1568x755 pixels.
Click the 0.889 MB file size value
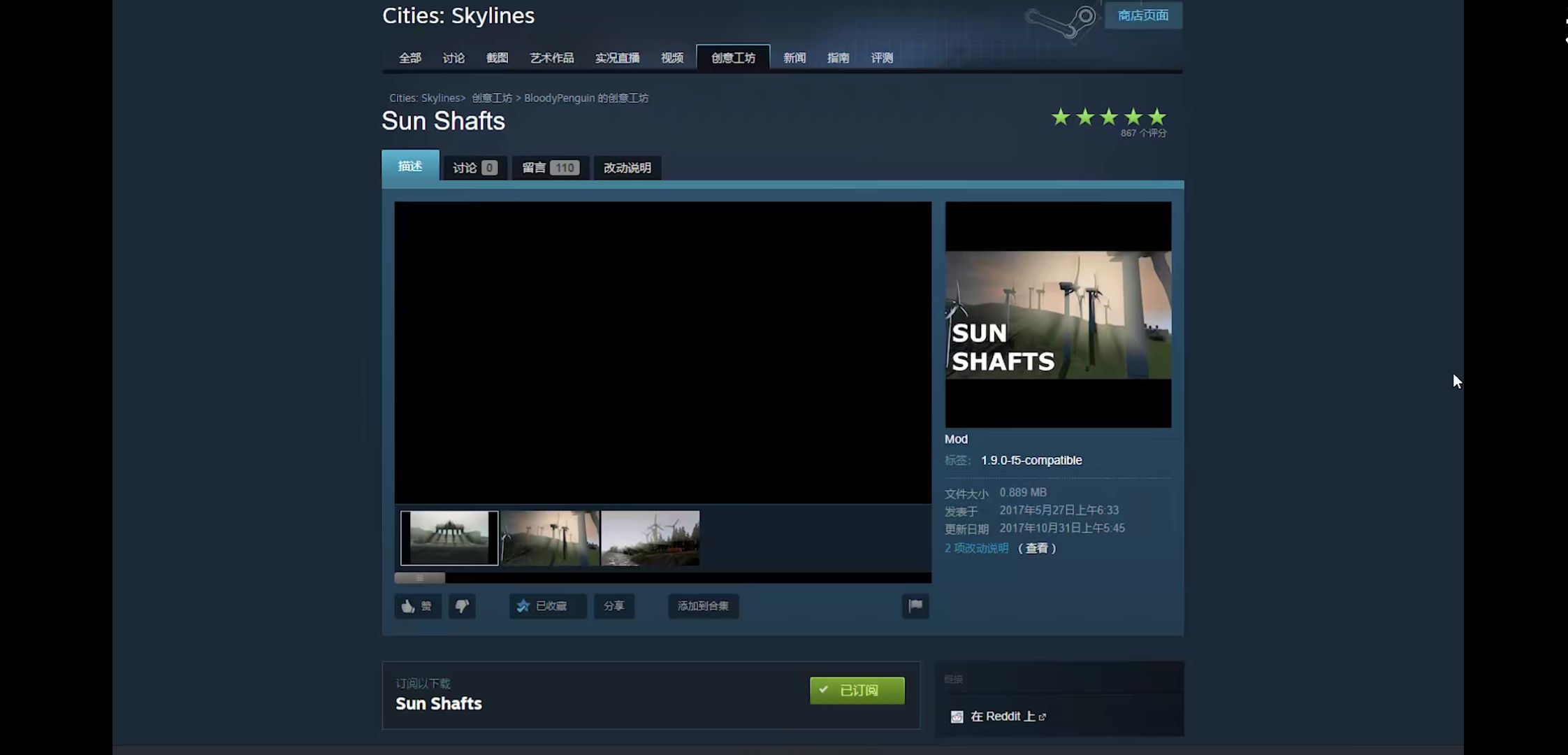coord(1023,492)
